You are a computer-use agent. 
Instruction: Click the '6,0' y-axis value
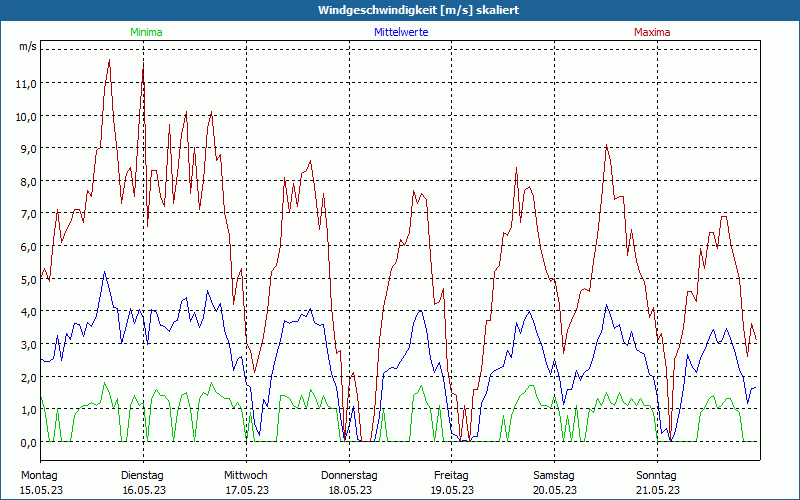click(29, 247)
